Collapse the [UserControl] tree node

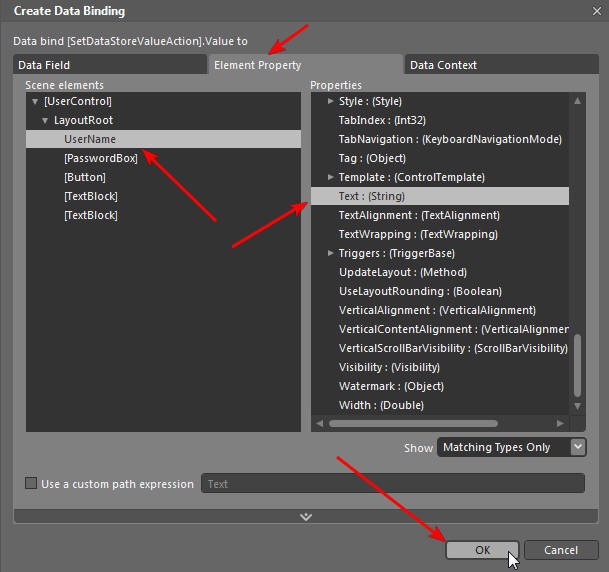pyautogui.click(x=35, y=102)
